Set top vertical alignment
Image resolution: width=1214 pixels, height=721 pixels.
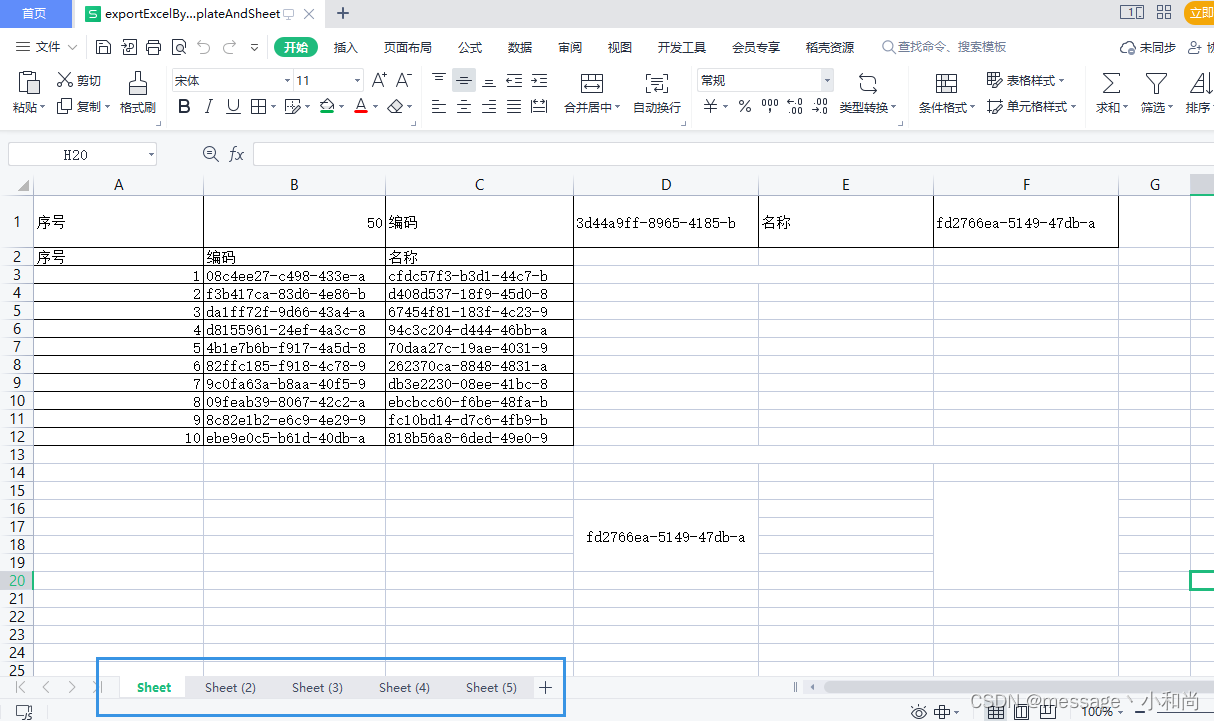[x=439, y=80]
